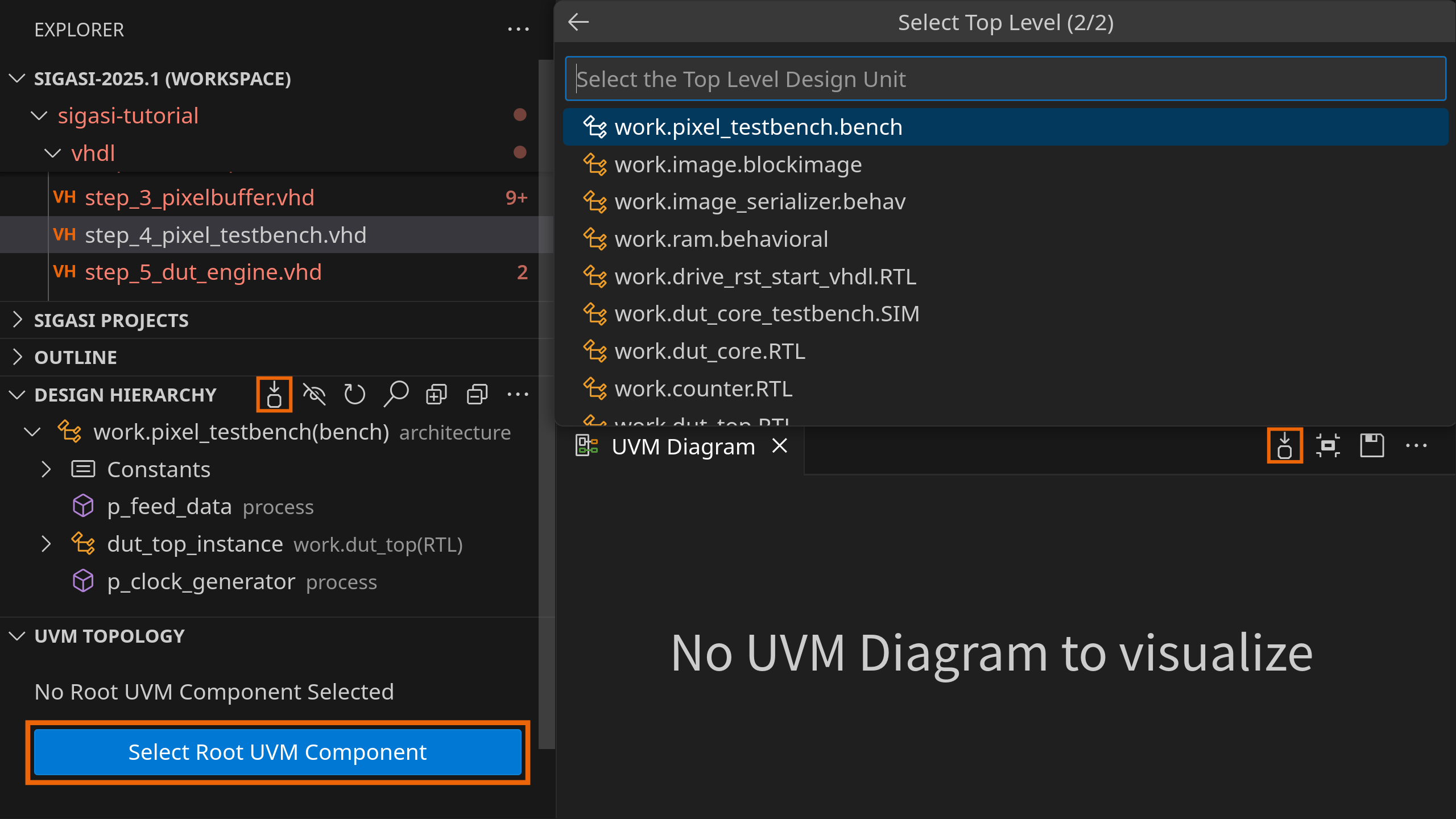
Task: Open UVM Diagram more actions ellipsis
Action: (x=1416, y=445)
